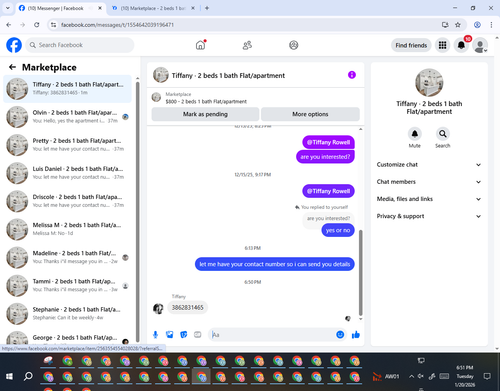
Task: Record a voice clip microphone icon
Action: pos(155,335)
